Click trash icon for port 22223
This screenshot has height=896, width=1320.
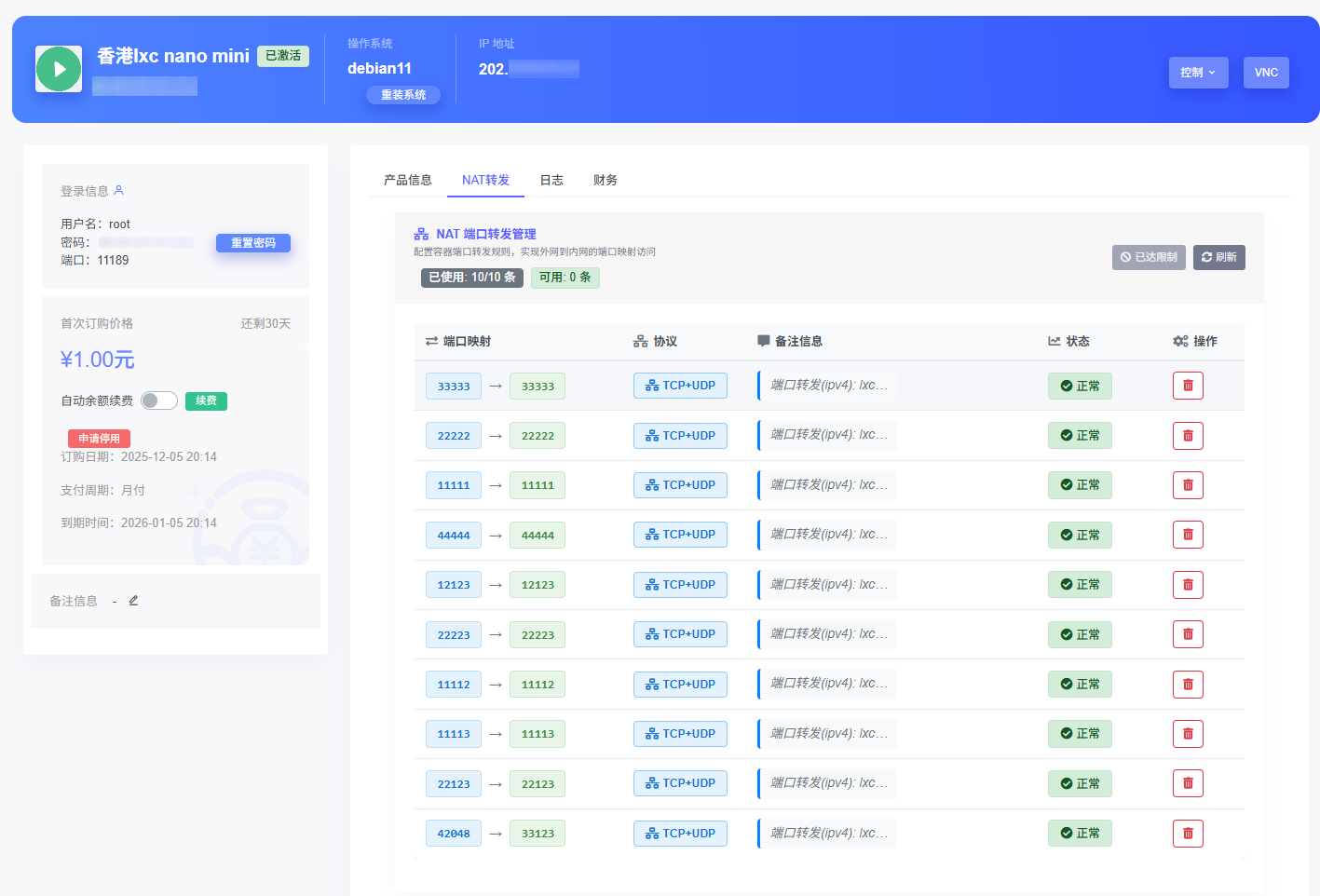(x=1188, y=634)
